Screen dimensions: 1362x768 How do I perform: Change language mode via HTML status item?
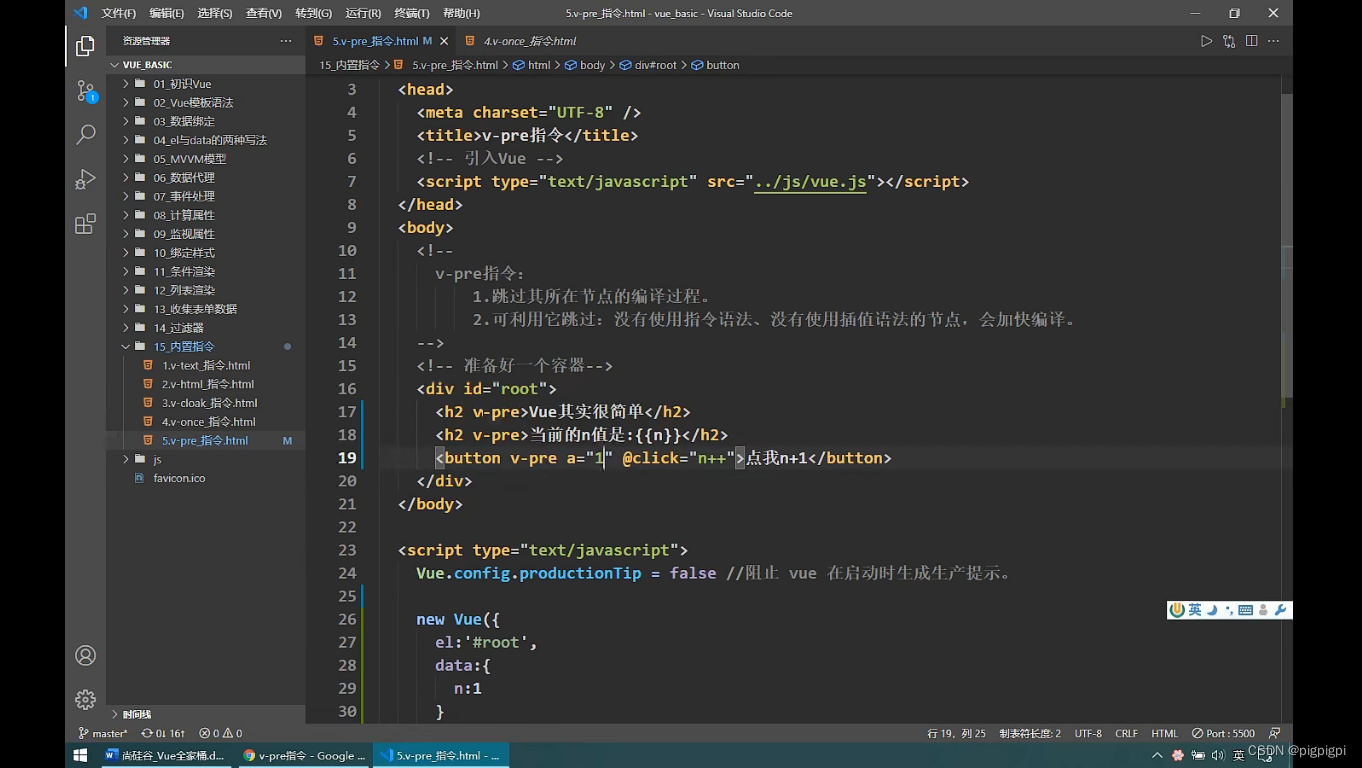pyautogui.click(x=1164, y=733)
